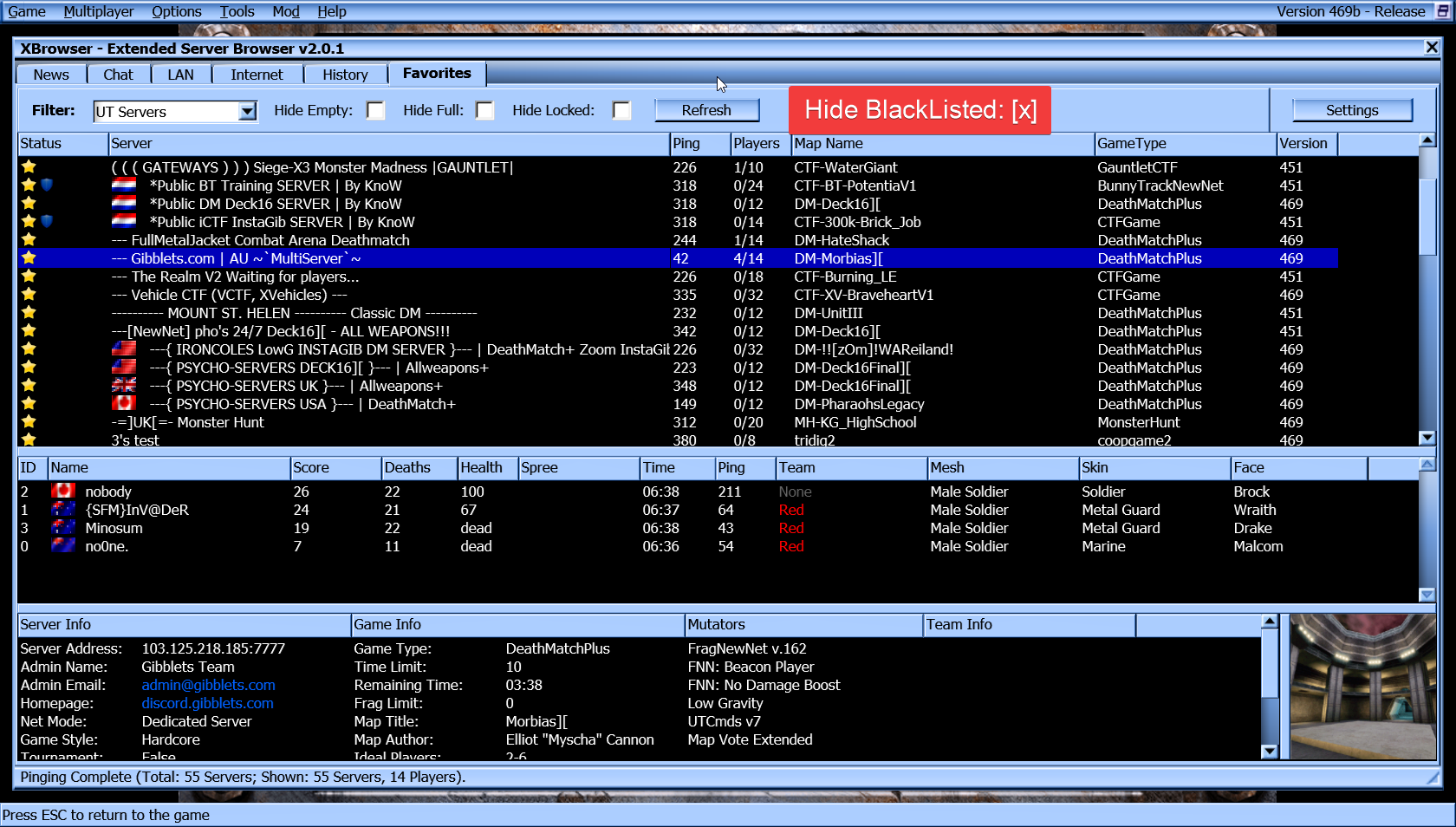
Task: Select the =]UK[=- Monster Hunt server row
Action: (678, 422)
